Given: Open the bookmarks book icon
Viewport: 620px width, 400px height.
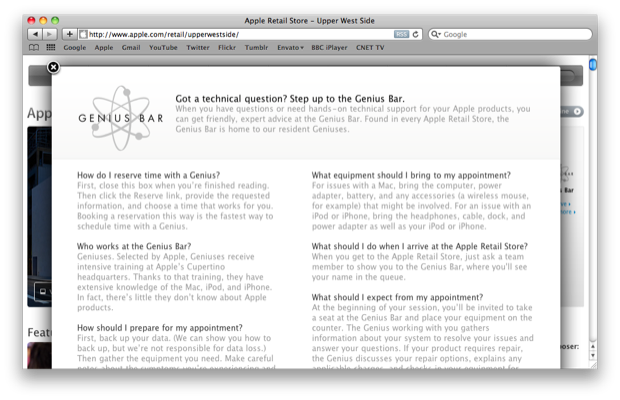Looking at the screenshot, I should point(34,47).
